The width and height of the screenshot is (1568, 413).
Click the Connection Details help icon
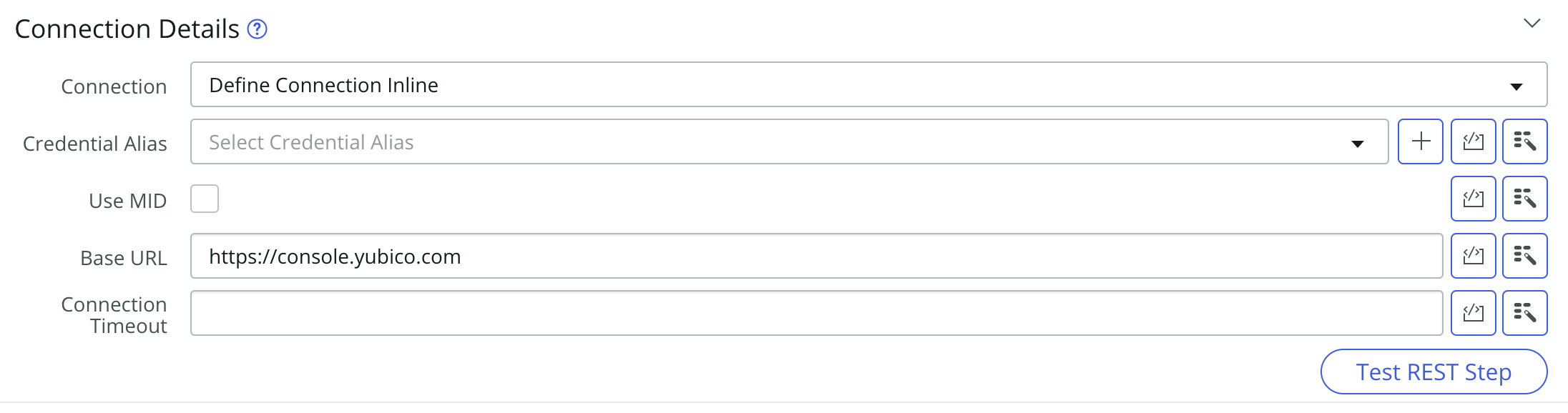click(x=257, y=29)
